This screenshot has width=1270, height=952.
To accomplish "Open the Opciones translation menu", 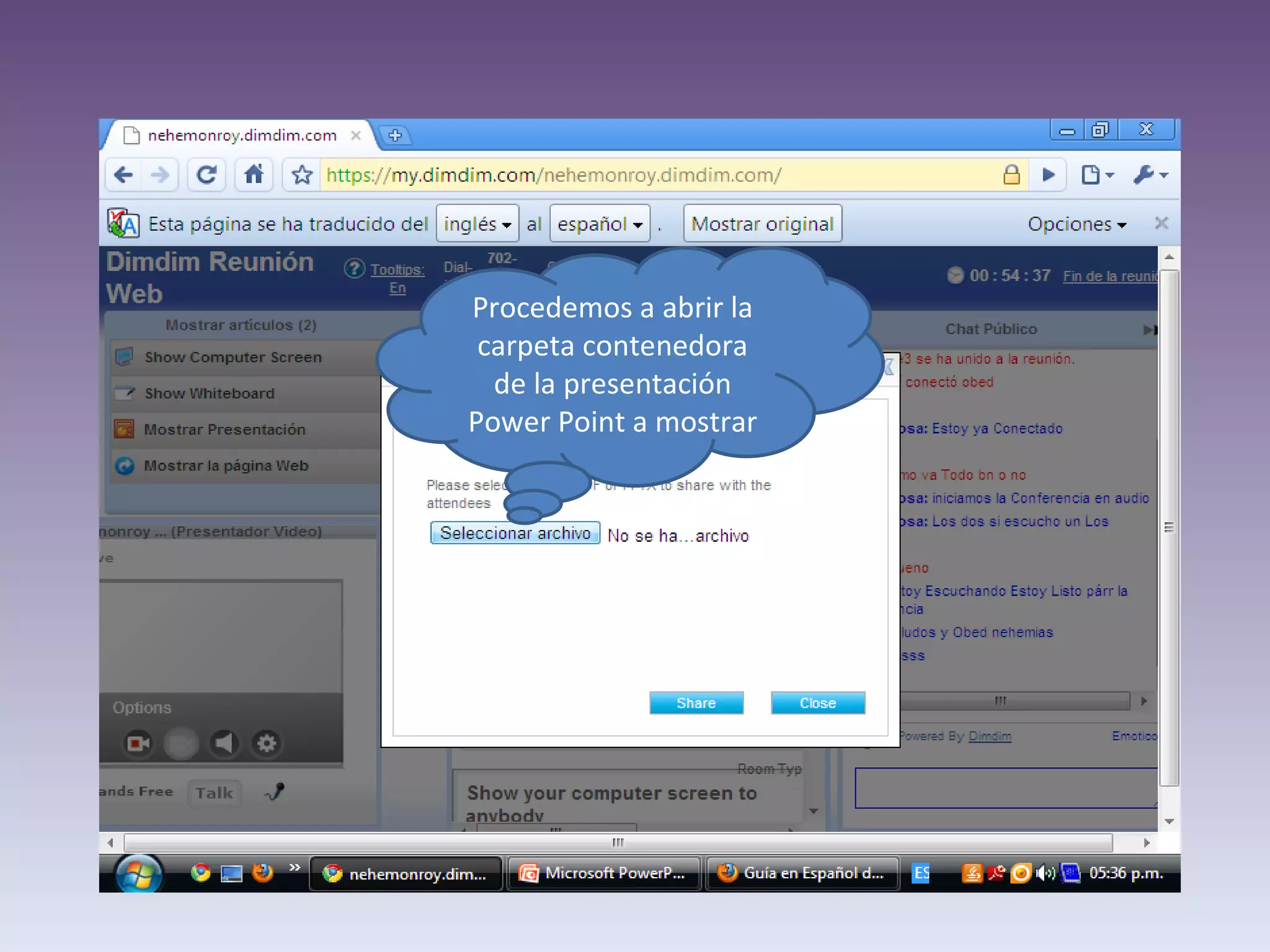I will [1077, 224].
